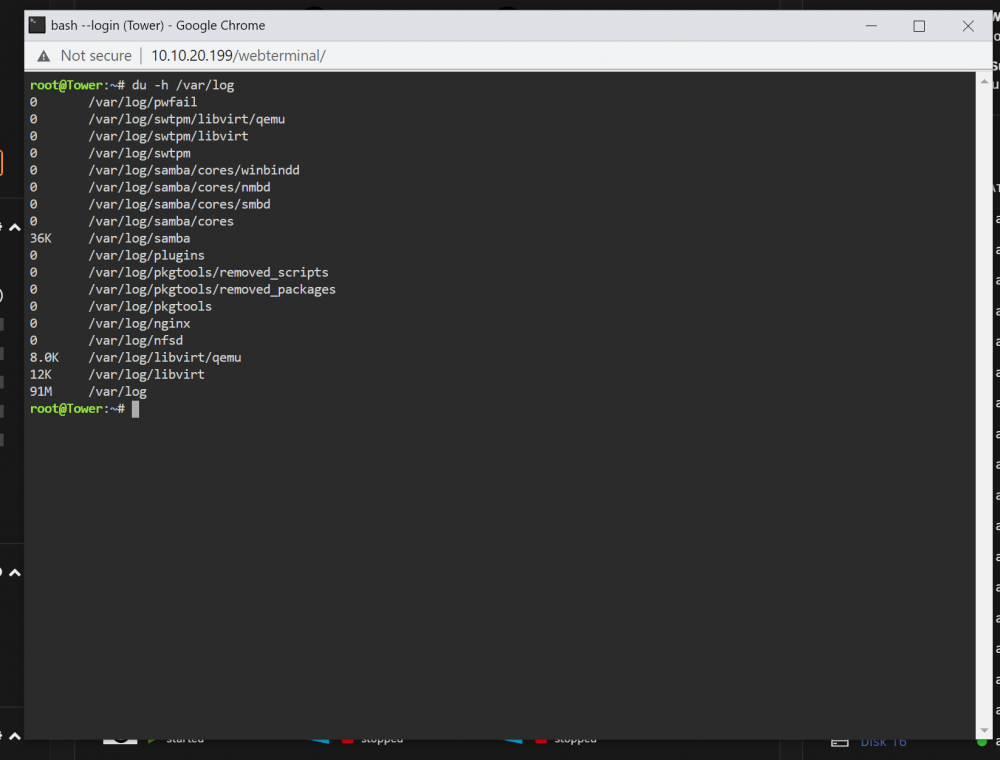Click the /var/log/libvirt/qemu path
Screen dimensions: 1000x760
[x=165, y=358]
